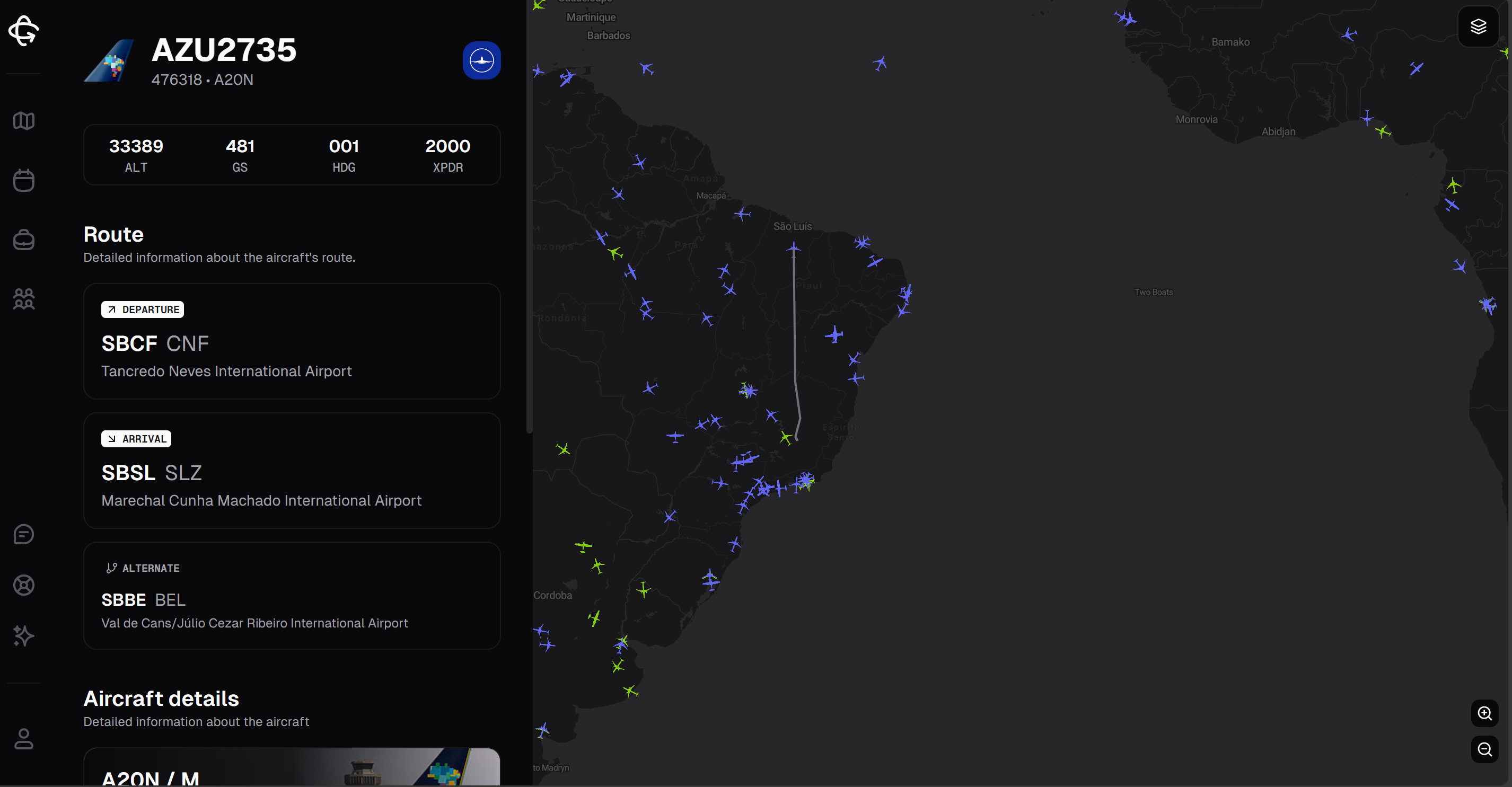
Task: Open the SBBE alternate airport card
Action: (x=292, y=596)
